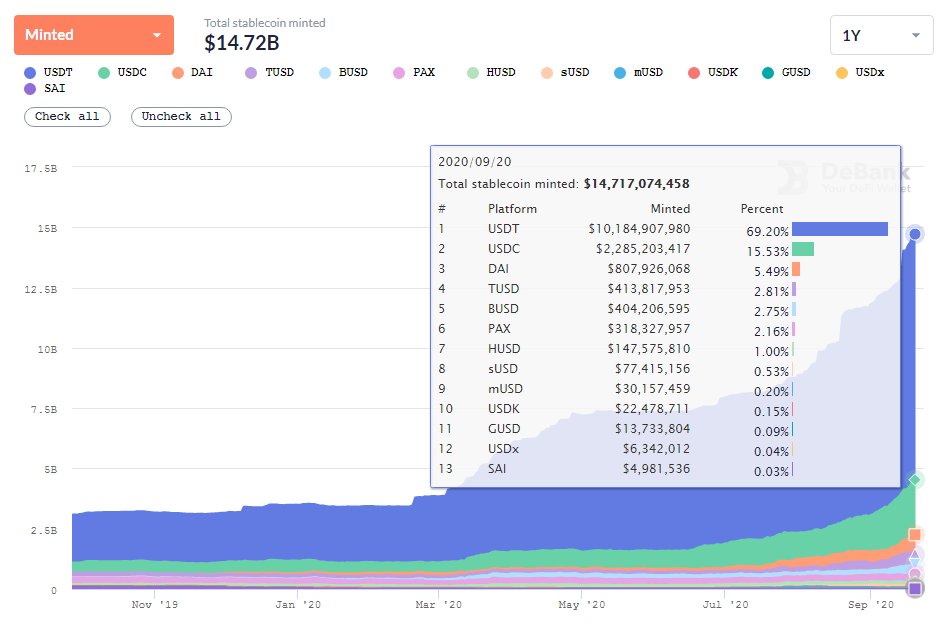Click the purple SAI square marker at chart bottom
Image resolution: width=942 pixels, height=637 pixels.
pyautogui.click(x=915, y=588)
